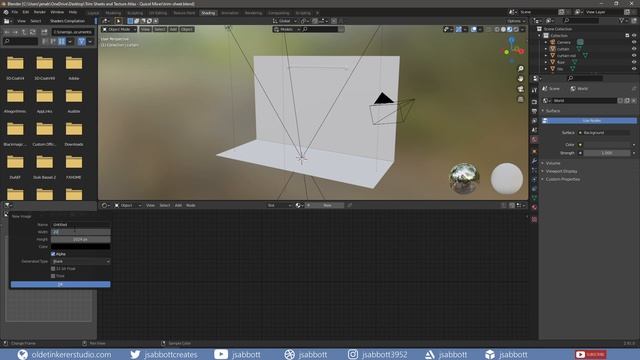Collapse the Collection in outliner
The image size is (640, 360).
(540, 36)
